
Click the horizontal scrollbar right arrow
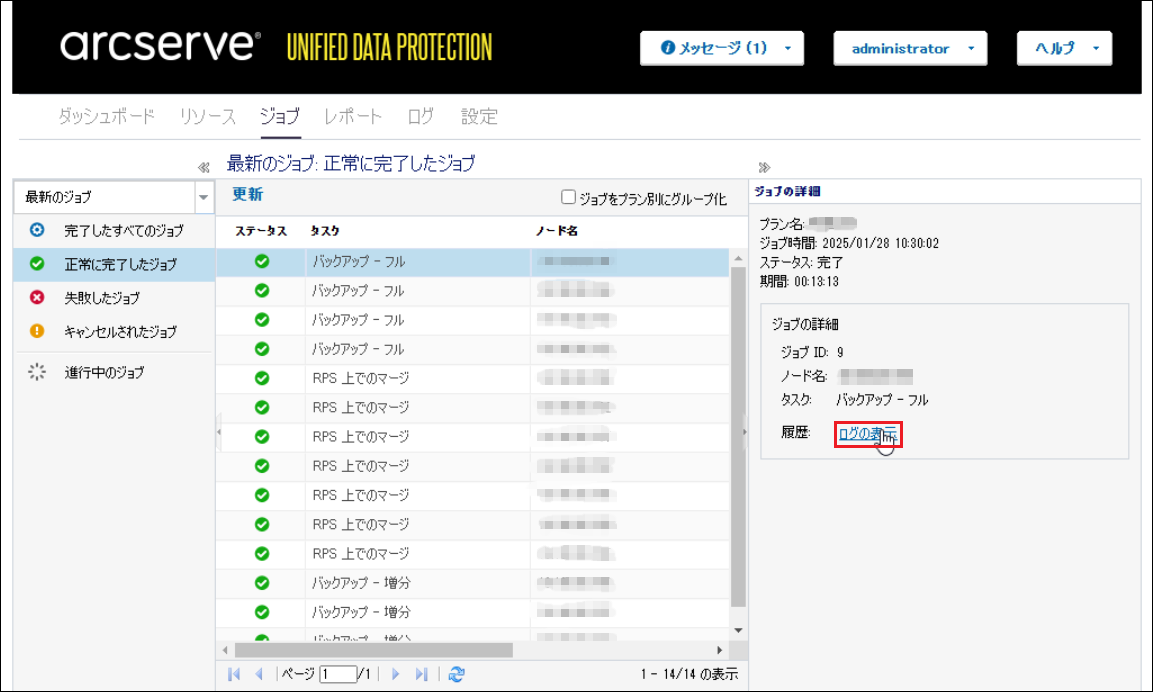(720, 650)
